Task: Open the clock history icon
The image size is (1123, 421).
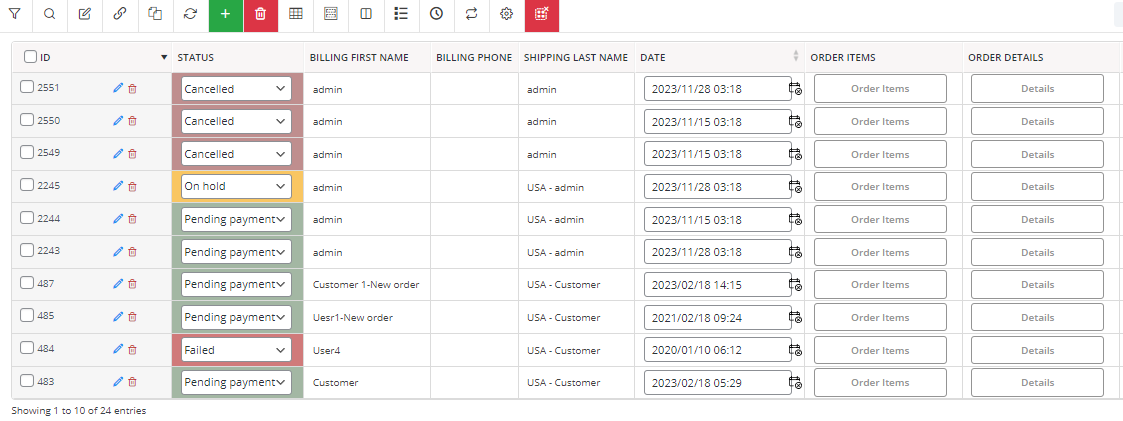Action: tap(436, 14)
